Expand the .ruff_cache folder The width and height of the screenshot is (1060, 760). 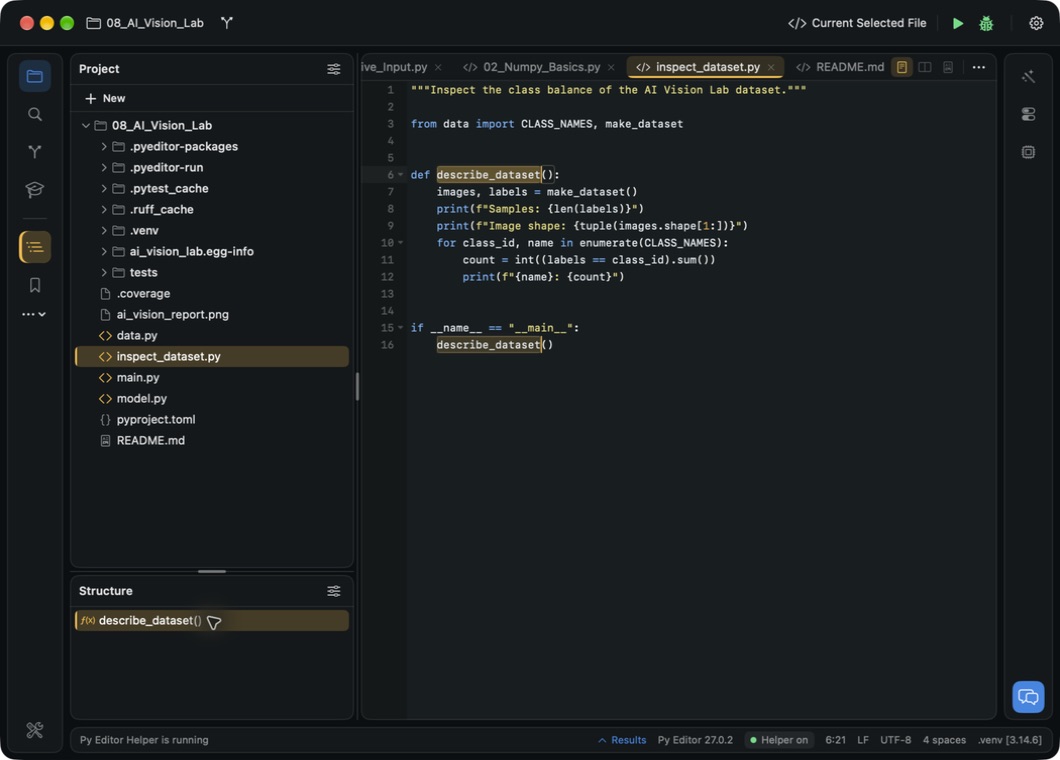[103, 210]
